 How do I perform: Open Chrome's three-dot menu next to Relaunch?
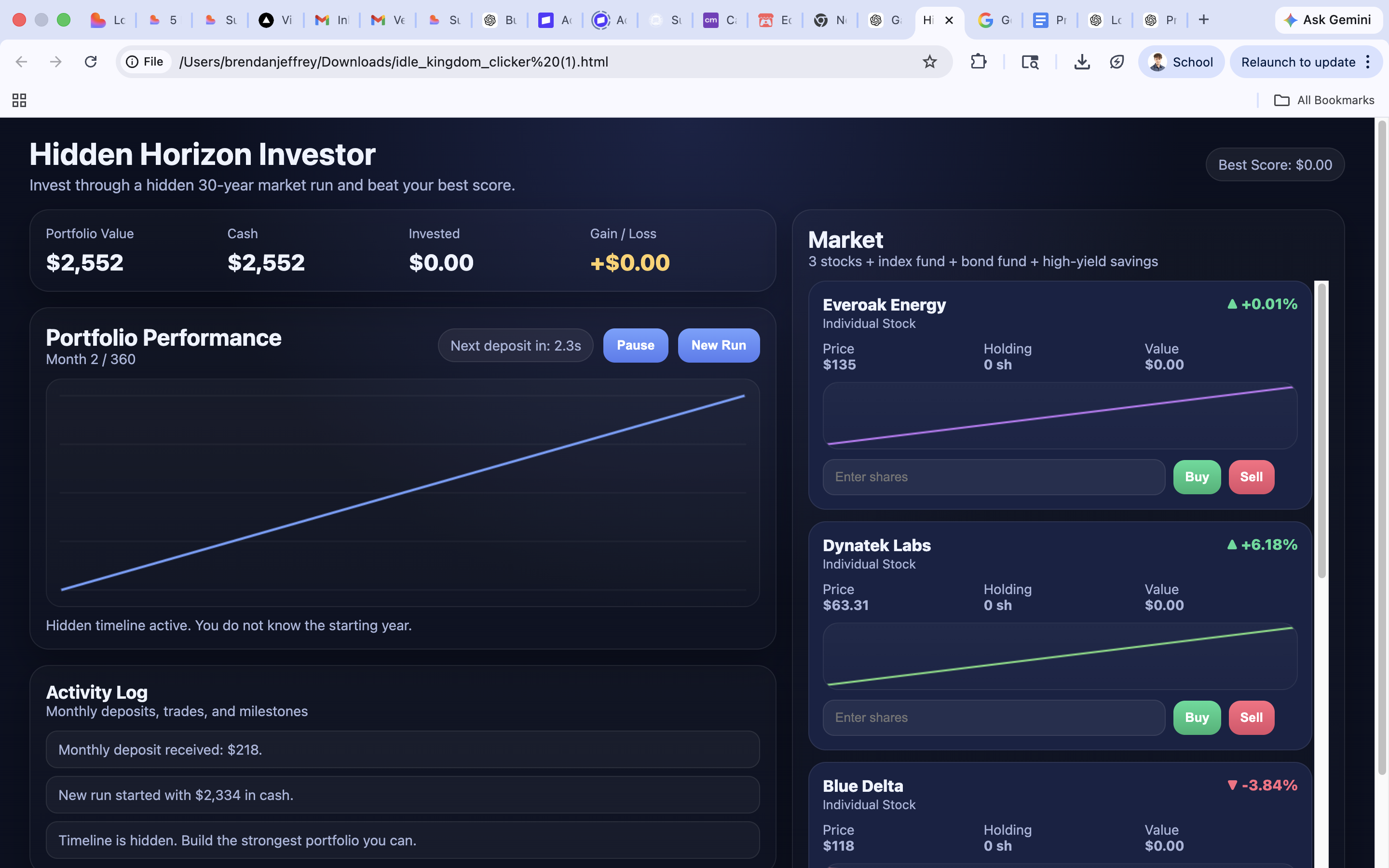click(x=1368, y=62)
